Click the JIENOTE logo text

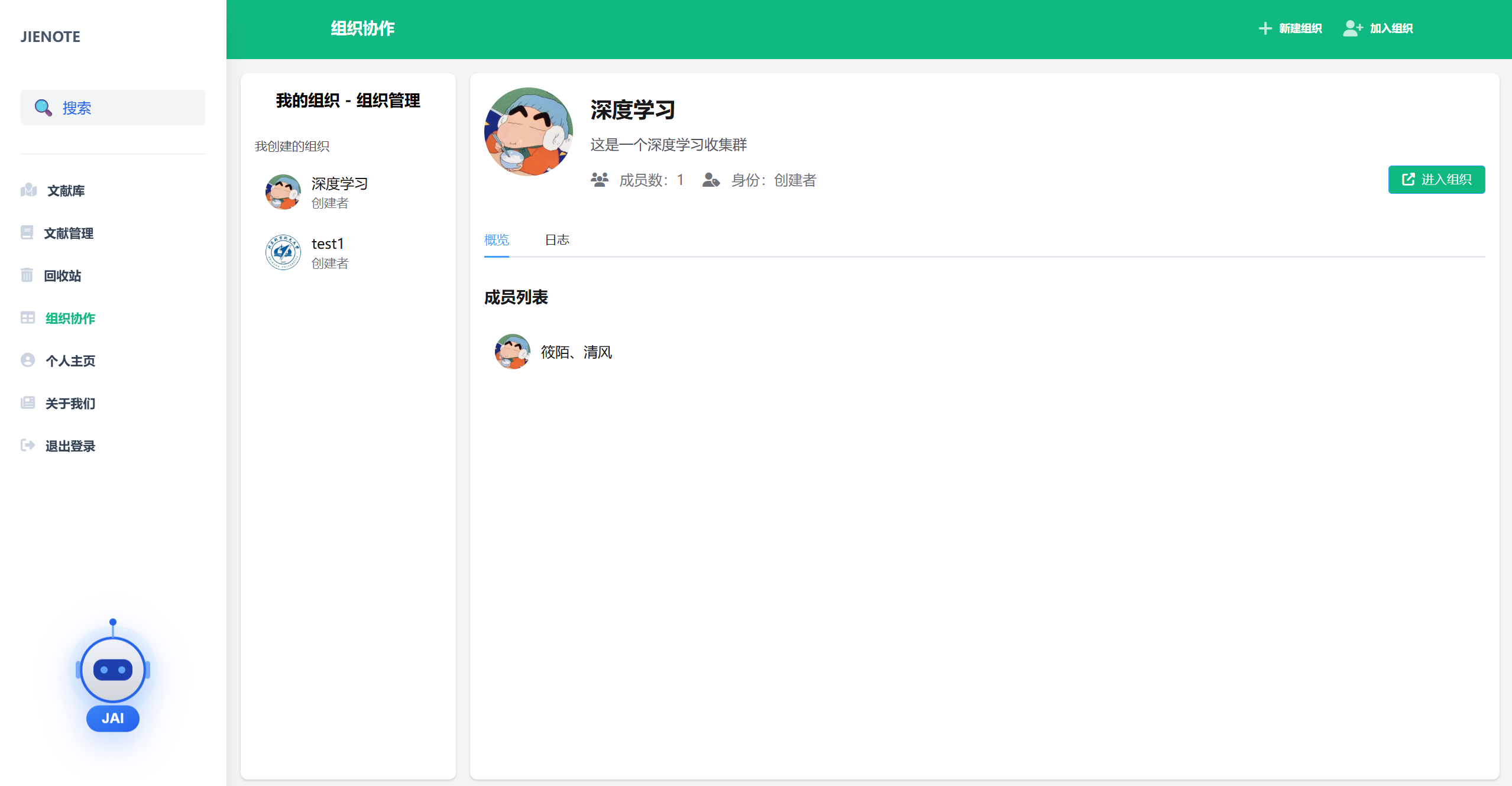[50, 37]
